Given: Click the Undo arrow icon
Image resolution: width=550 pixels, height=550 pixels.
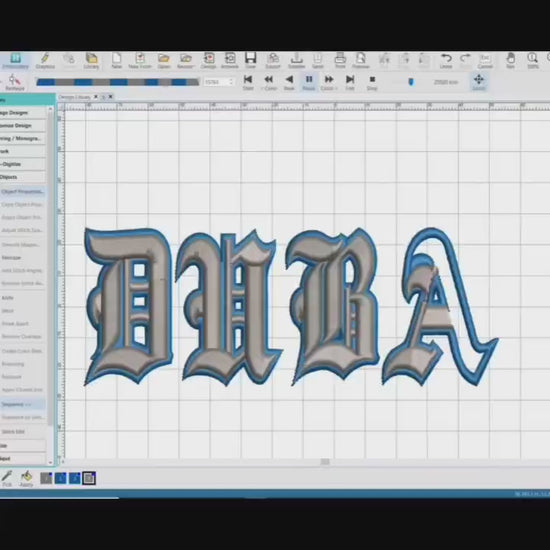Looking at the screenshot, I should (446, 60).
